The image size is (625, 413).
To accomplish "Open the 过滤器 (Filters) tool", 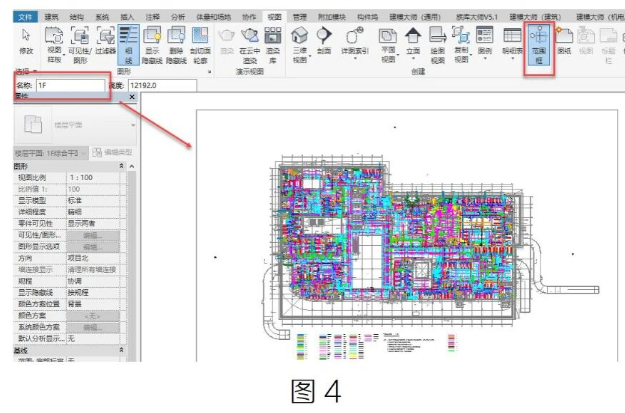I will (x=106, y=41).
